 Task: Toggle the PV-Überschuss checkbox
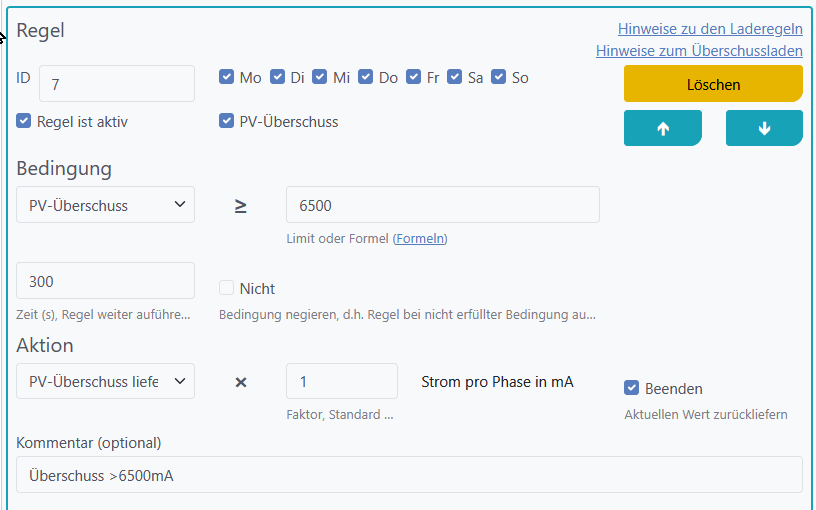point(226,121)
